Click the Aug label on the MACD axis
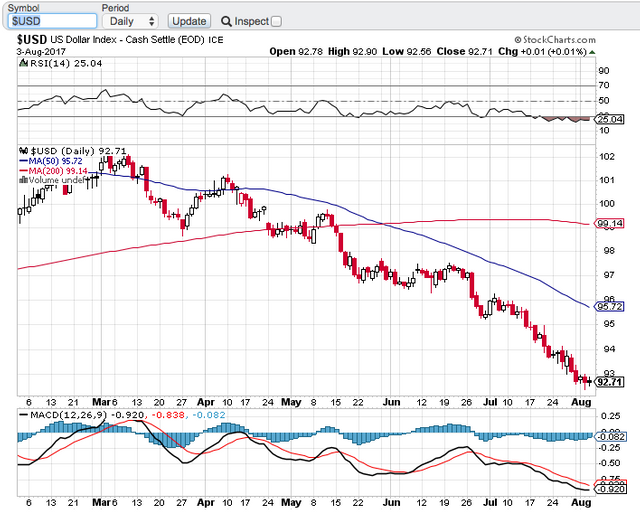The width and height of the screenshot is (640, 512). pos(581,503)
